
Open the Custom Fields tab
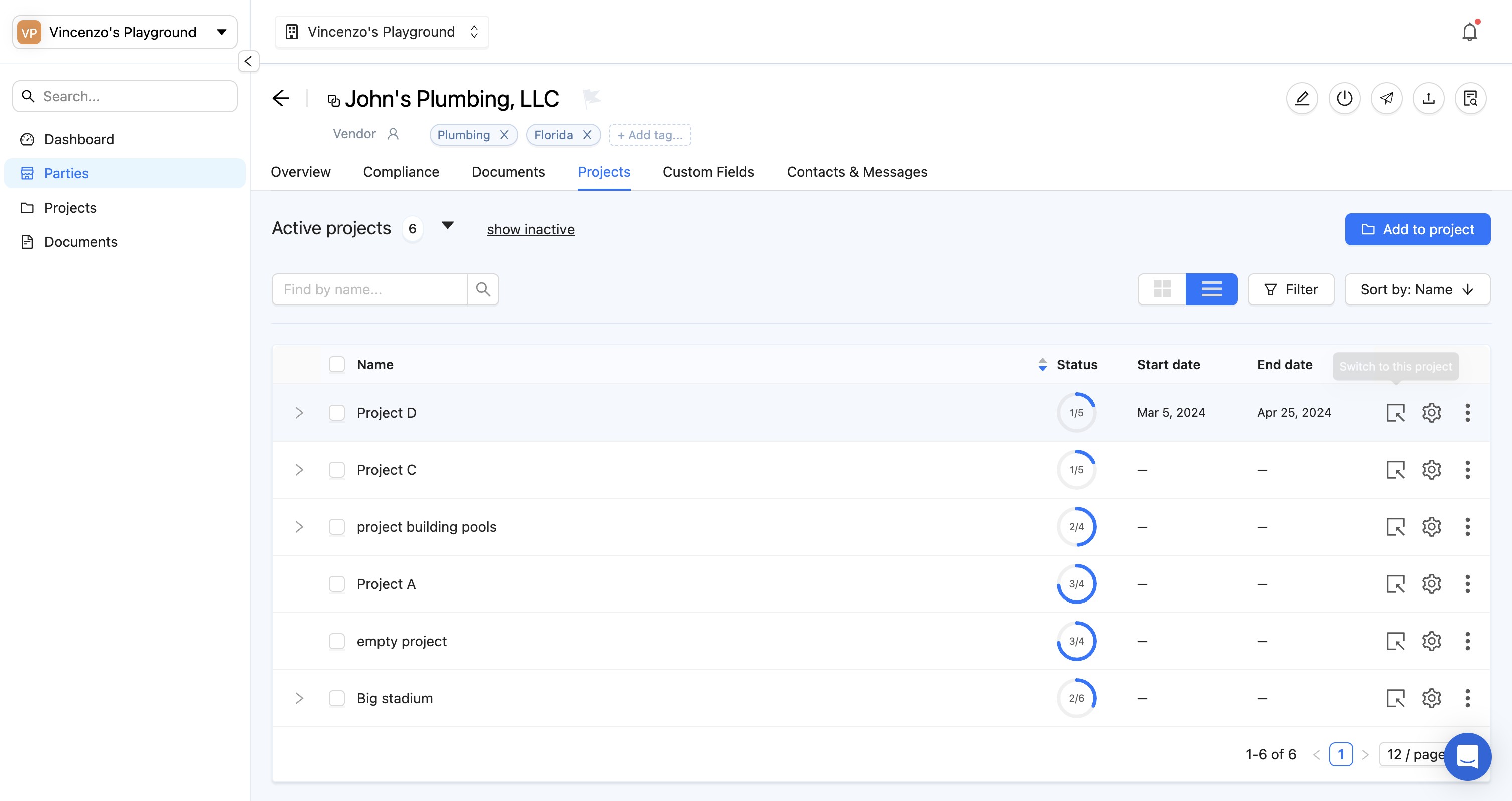point(708,172)
